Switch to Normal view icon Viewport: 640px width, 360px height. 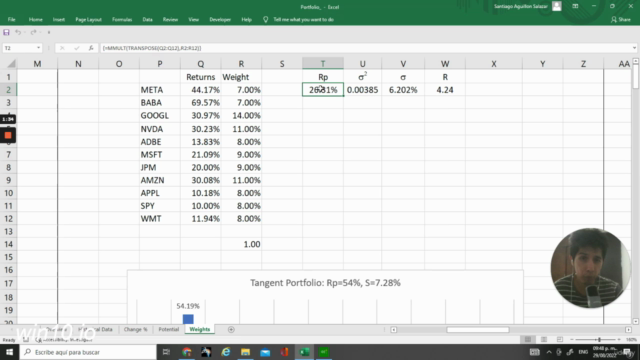pos(528,340)
